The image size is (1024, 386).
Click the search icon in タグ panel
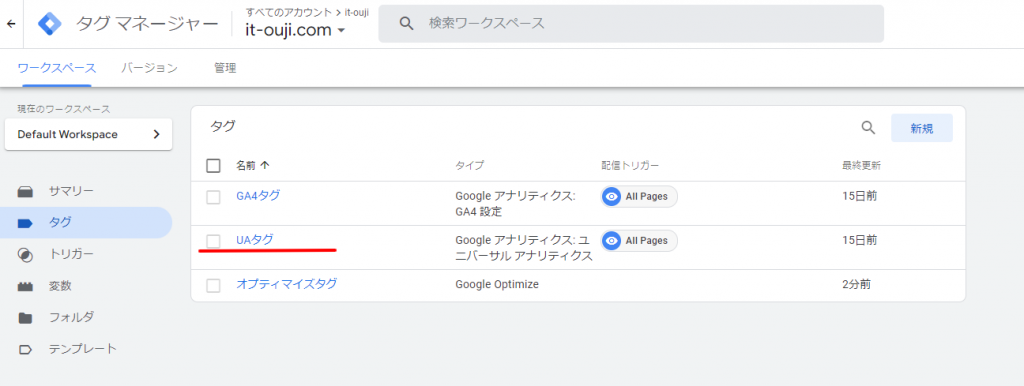coord(868,127)
